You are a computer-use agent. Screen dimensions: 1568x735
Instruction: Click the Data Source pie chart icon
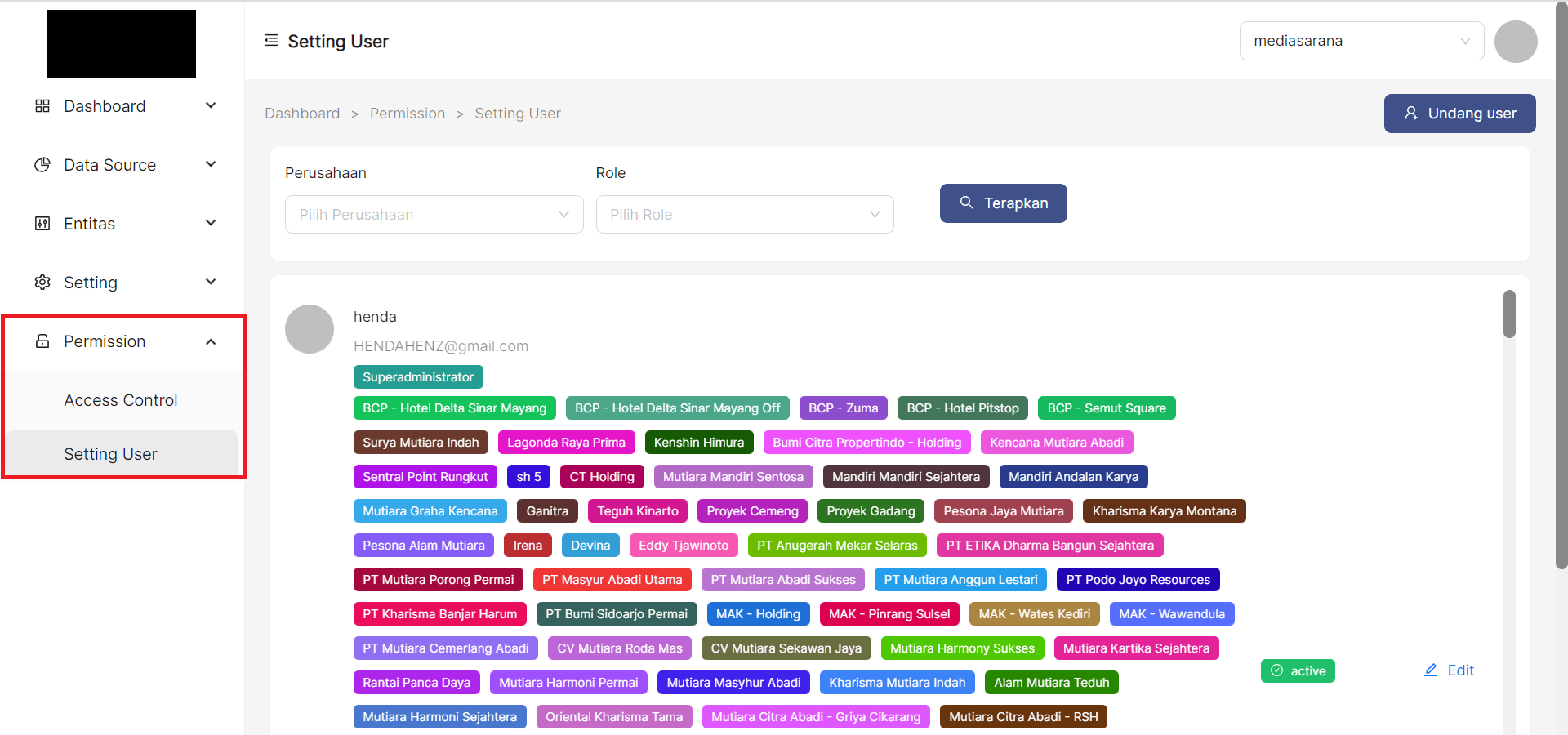(42, 165)
